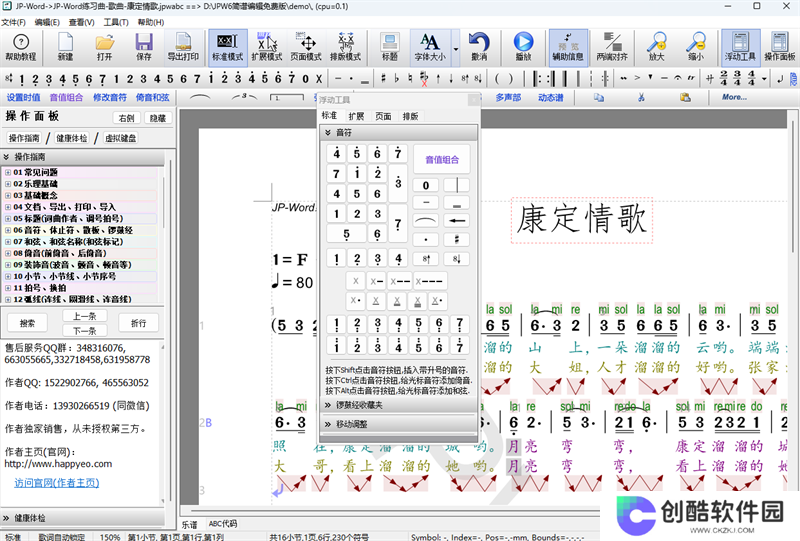The height and width of the screenshot is (541, 800).
Task: Switch to 标准模式 standard mode
Action: 228,47
